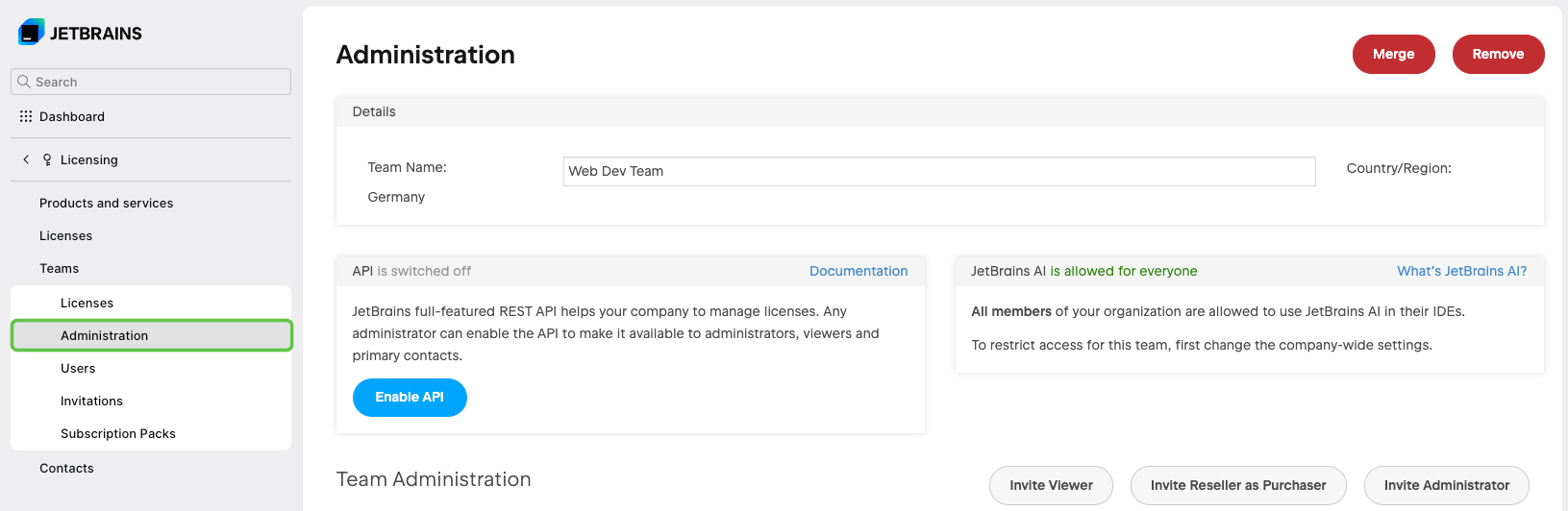This screenshot has height=511, width=1568.
Task: Click the 'API is switched off' status
Action: [411, 271]
